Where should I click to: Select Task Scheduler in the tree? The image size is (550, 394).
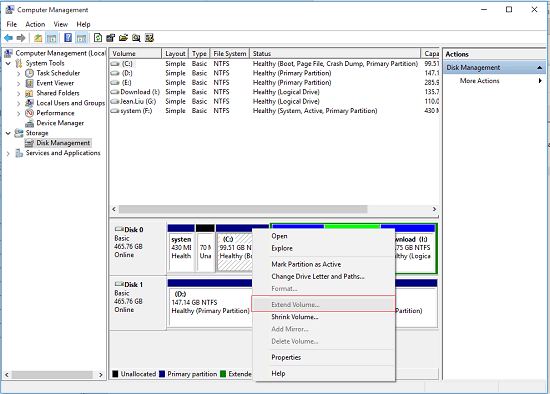58,73
